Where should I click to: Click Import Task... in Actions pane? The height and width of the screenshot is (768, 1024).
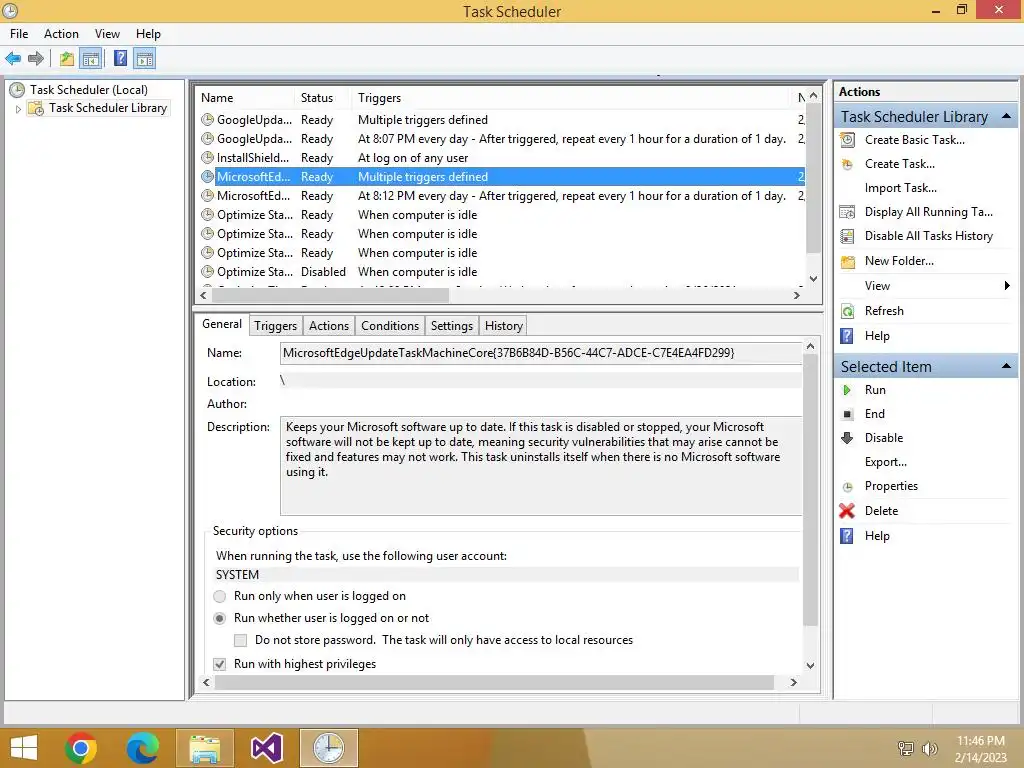901,188
